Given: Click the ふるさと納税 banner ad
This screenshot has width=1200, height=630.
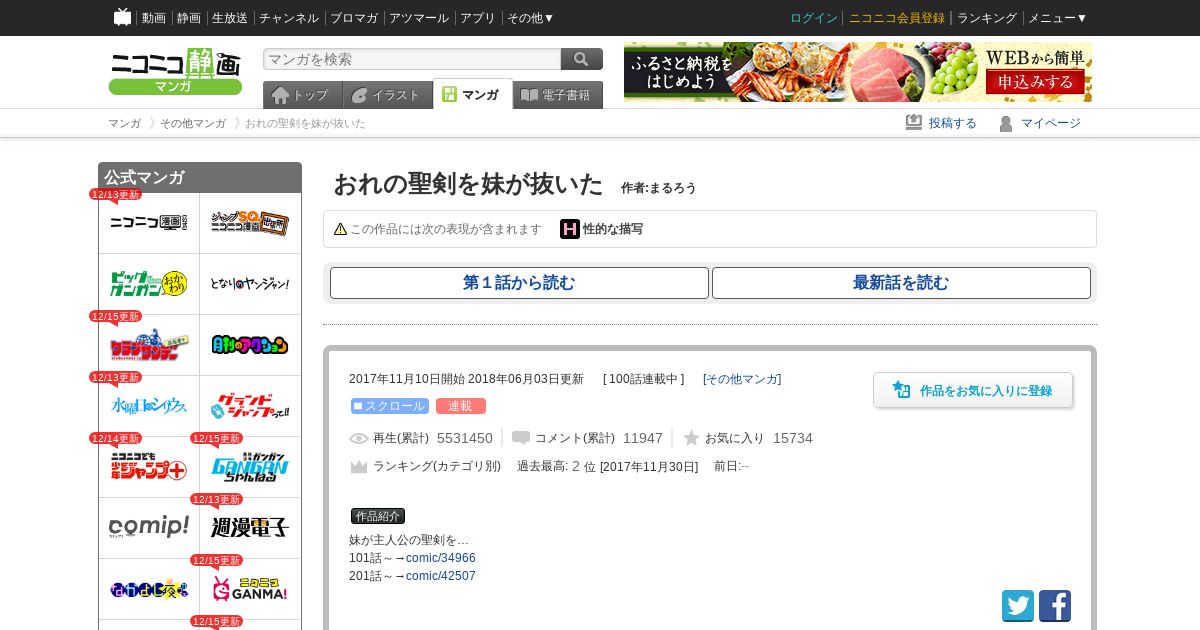Looking at the screenshot, I should tap(858, 72).
